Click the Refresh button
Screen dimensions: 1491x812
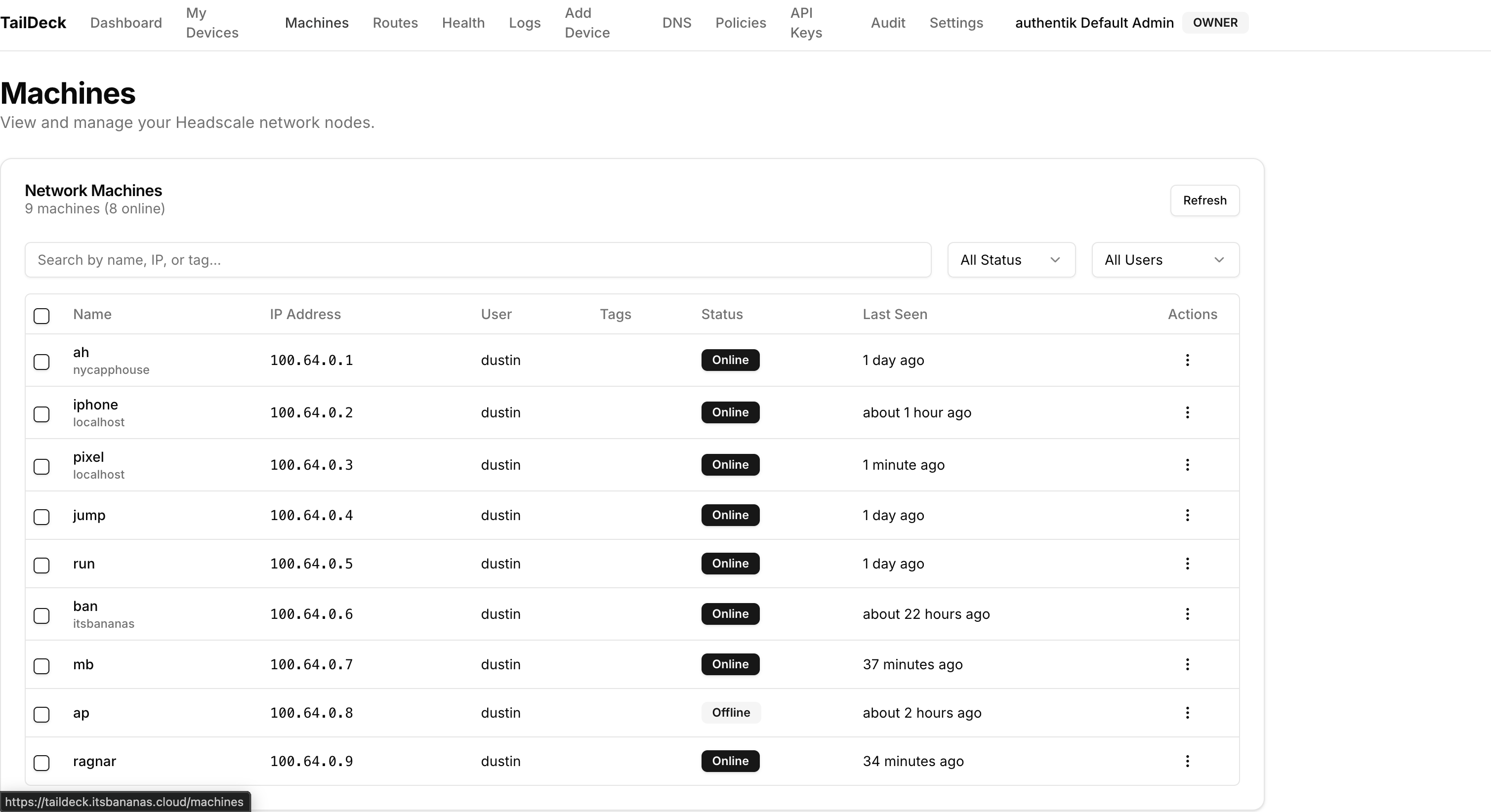pos(1204,200)
